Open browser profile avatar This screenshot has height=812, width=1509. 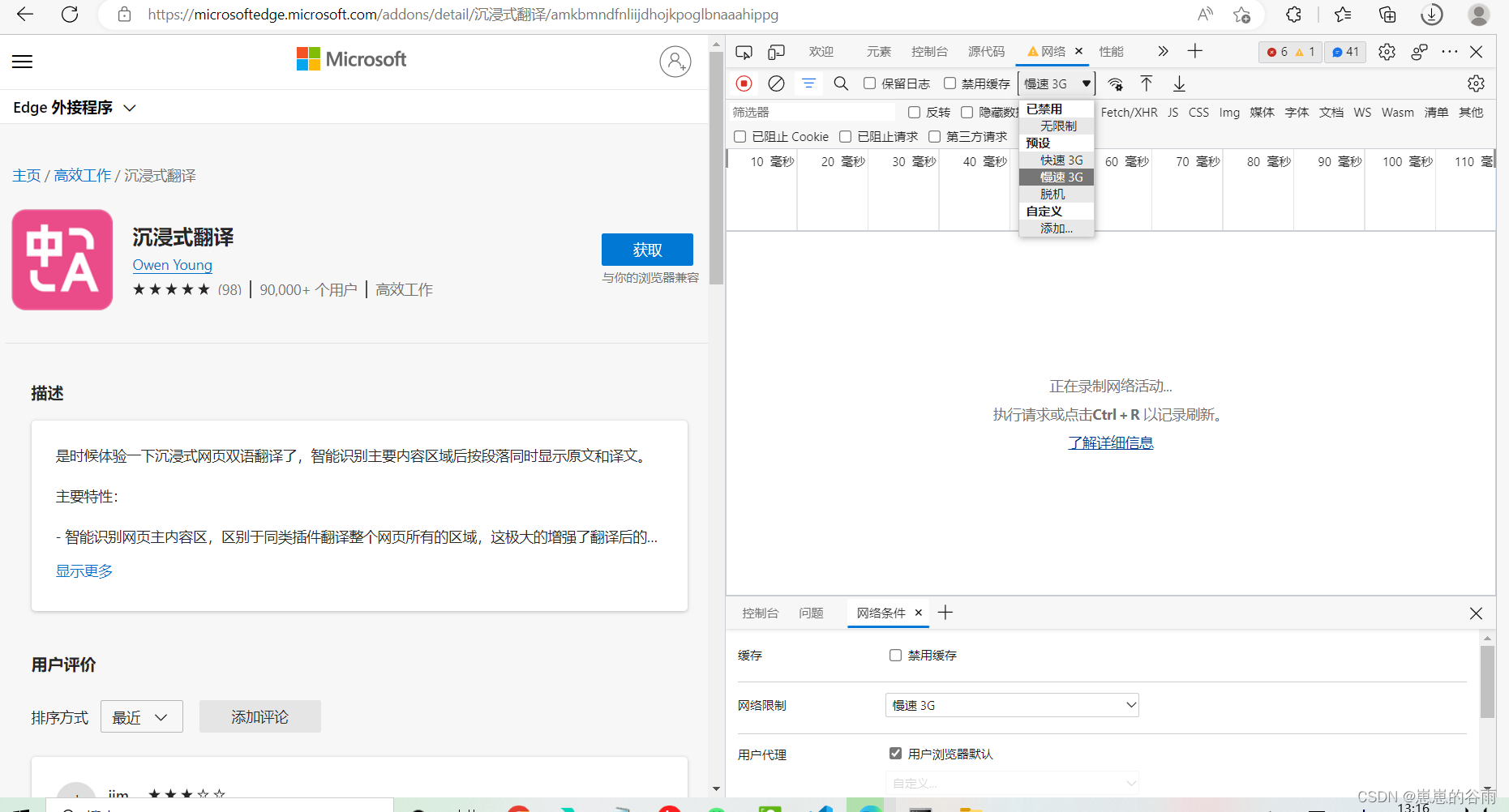[1479, 15]
